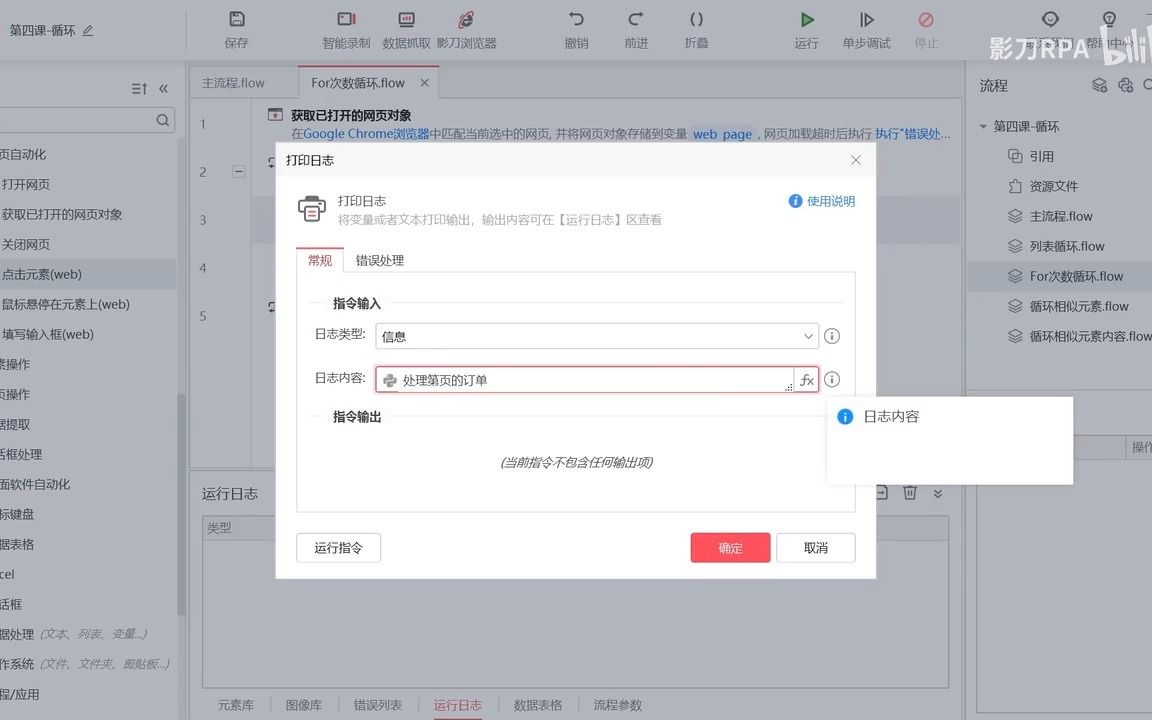
Task: Click the 日志内容 input field
Action: click(x=590, y=379)
